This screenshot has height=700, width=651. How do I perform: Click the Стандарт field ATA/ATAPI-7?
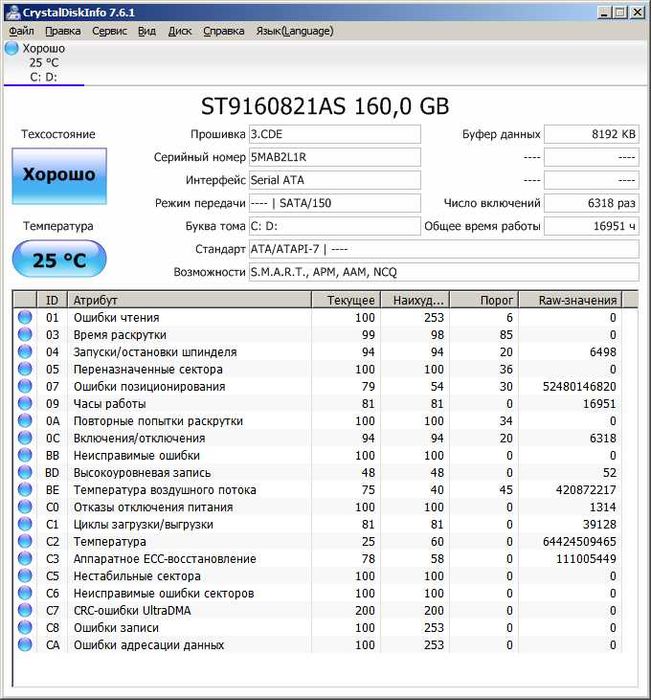[x=444, y=249]
